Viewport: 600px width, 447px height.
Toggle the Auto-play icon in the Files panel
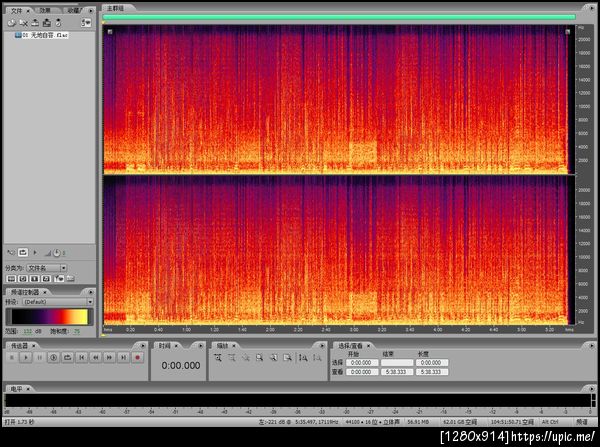click(11, 253)
